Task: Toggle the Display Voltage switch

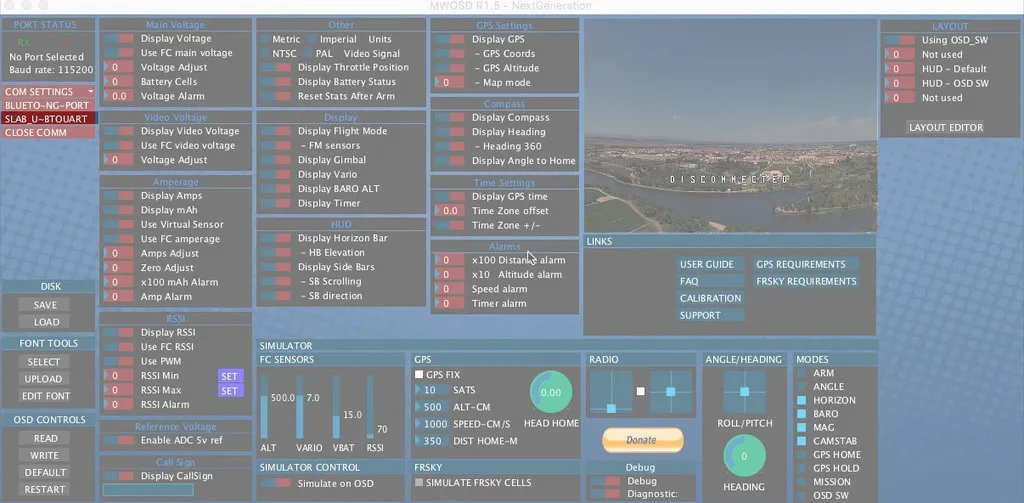Action: click(119, 39)
